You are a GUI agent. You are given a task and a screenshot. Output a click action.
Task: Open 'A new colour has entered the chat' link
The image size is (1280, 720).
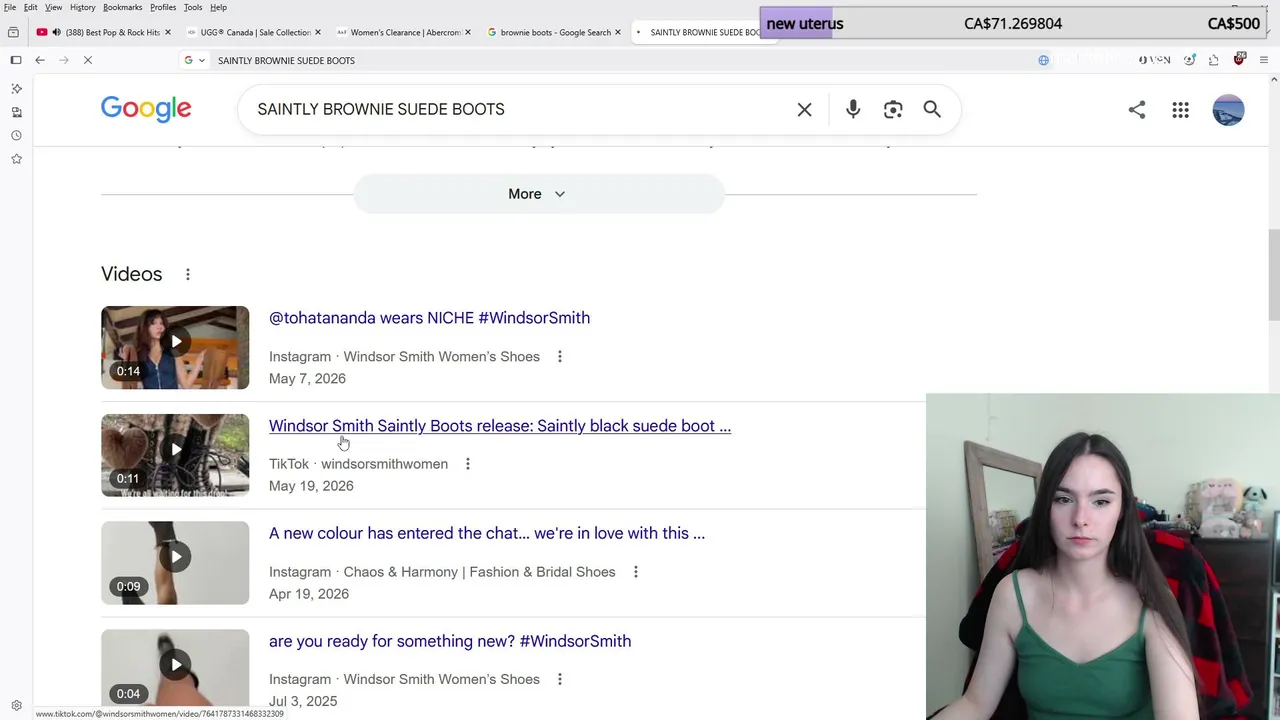coord(487,533)
